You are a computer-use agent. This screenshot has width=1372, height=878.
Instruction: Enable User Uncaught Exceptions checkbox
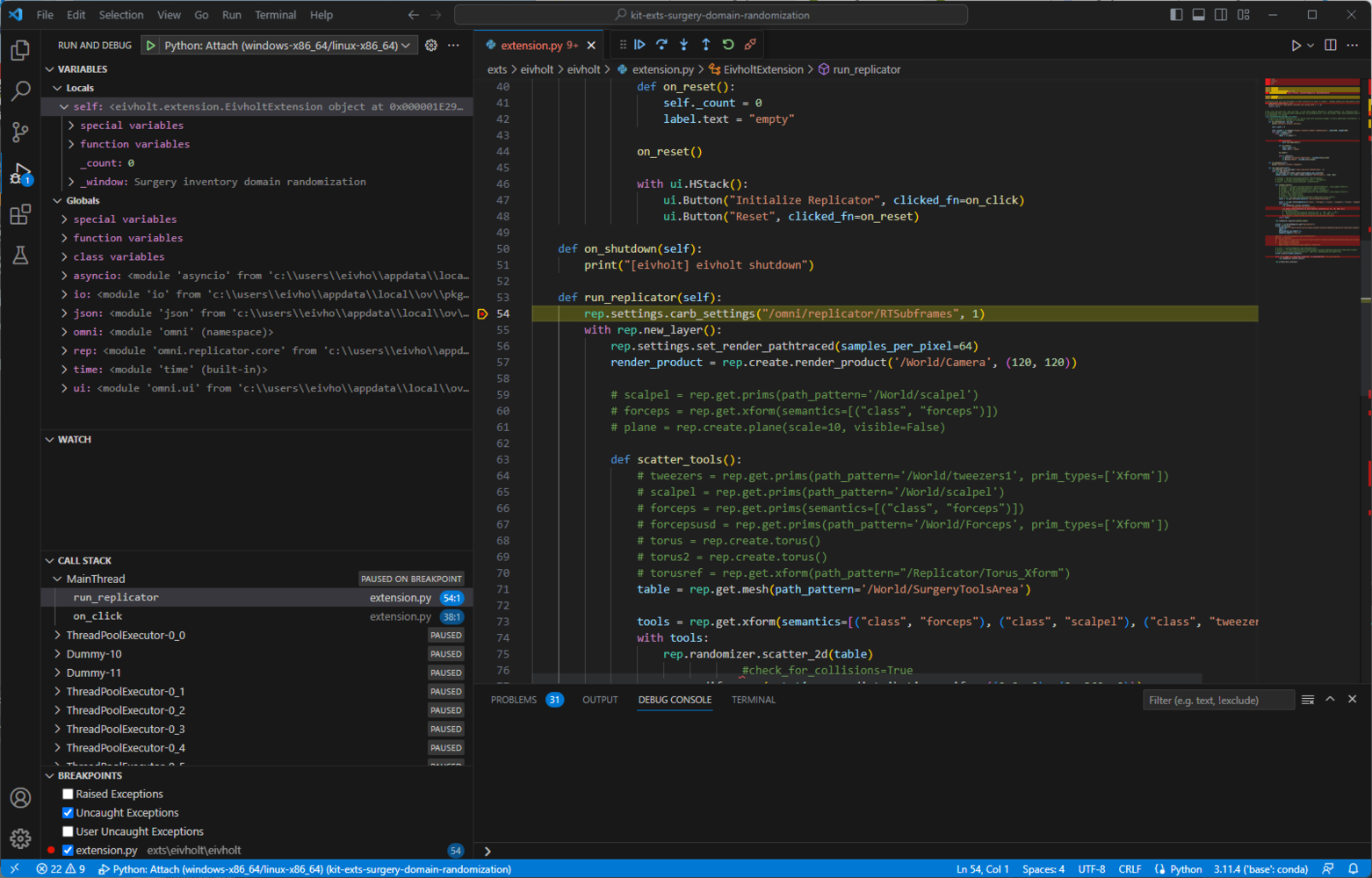(x=68, y=831)
